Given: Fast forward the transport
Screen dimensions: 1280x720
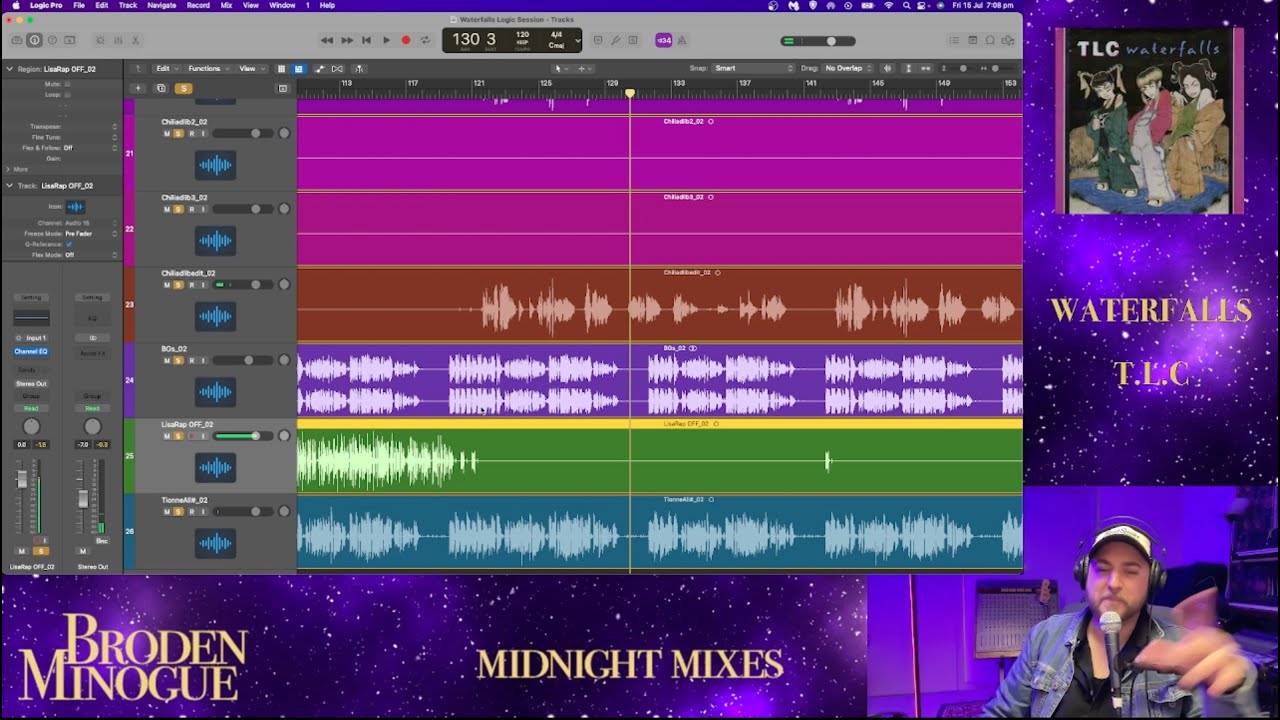Looking at the screenshot, I should click(347, 40).
